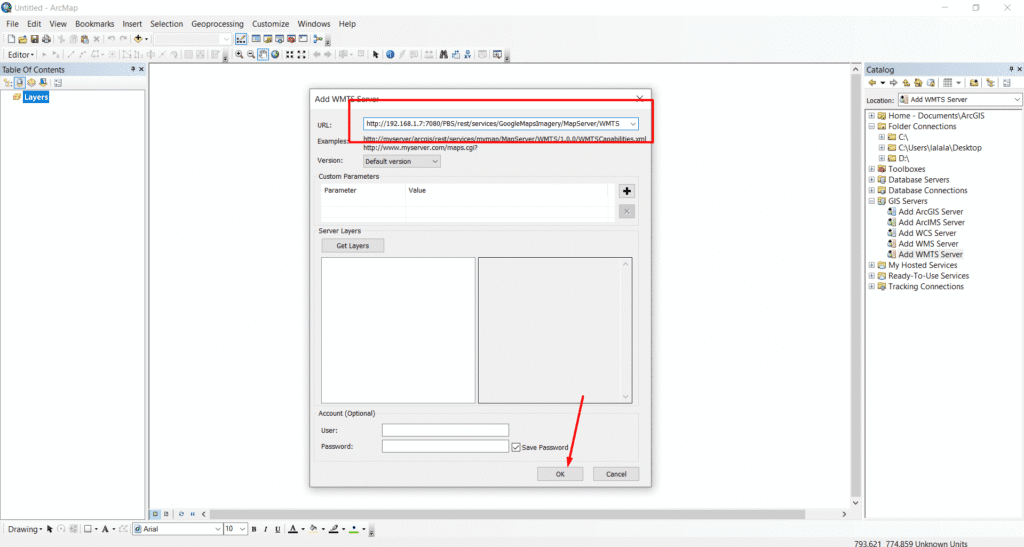The height and width of the screenshot is (547, 1024).
Task: Click the line color pen swatch
Action: pyautogui.click(x=334, y=529)
